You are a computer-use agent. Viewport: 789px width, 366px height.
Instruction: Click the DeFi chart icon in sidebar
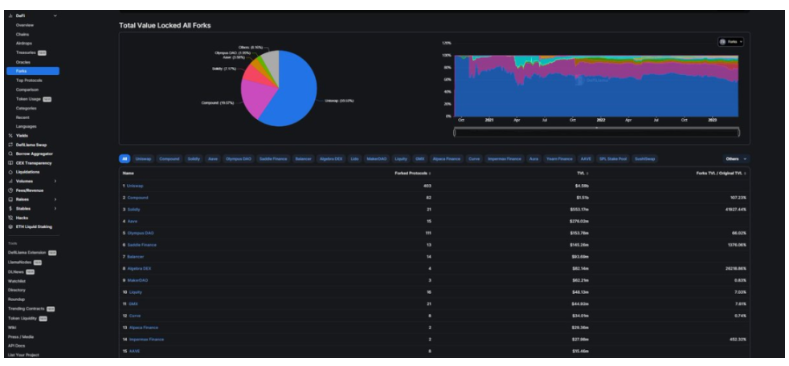click(x=11, y=16)
